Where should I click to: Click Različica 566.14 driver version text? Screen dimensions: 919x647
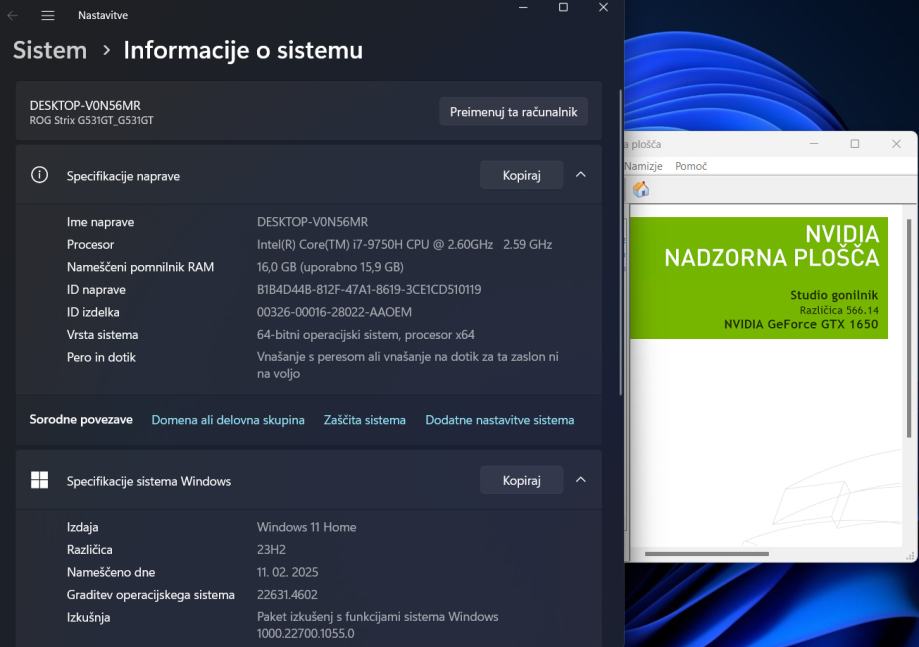(x=839, y=310)
